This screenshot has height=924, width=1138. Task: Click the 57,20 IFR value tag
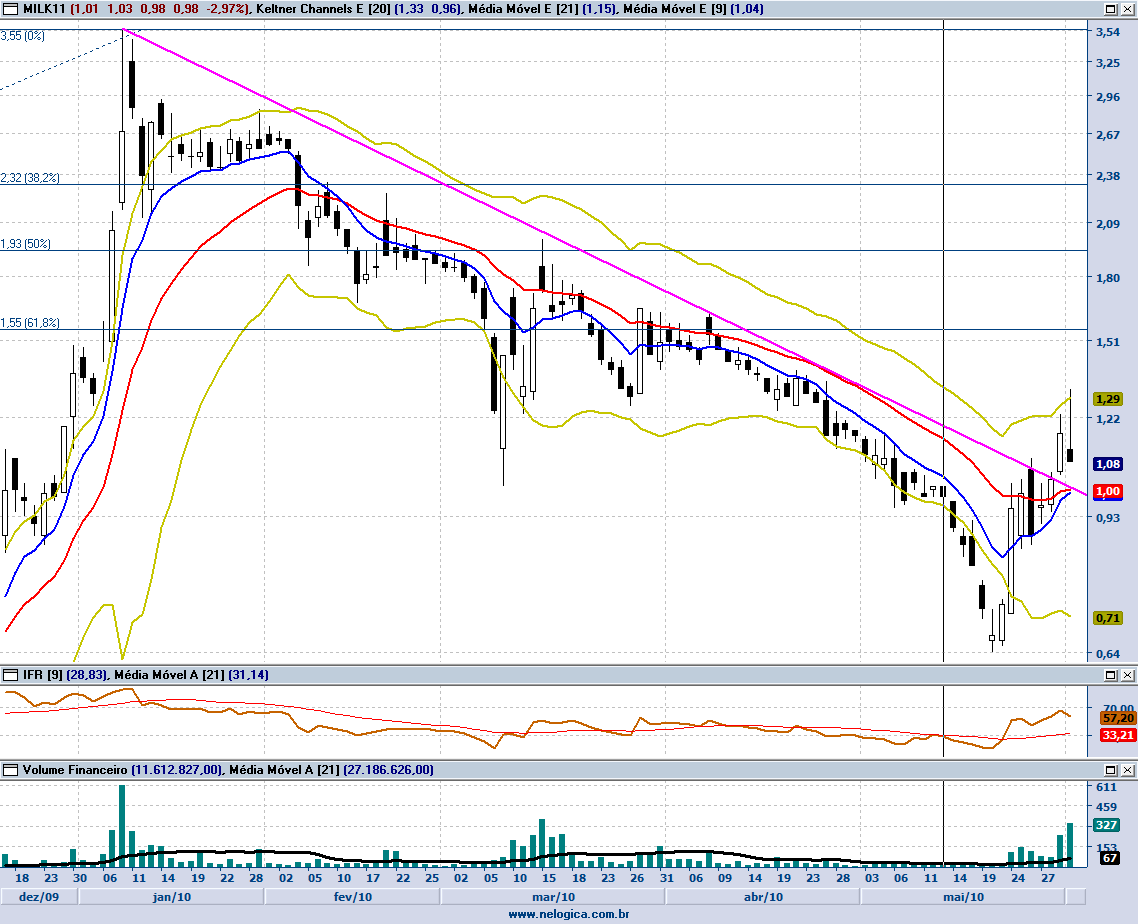pyautogui.click(x=1118, y=719)
